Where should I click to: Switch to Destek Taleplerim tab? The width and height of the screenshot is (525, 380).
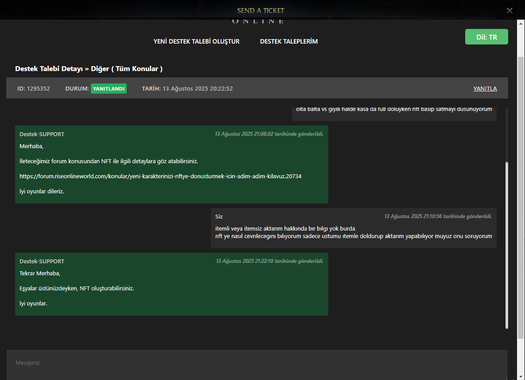pyautogui.click(x=289, y=42)
